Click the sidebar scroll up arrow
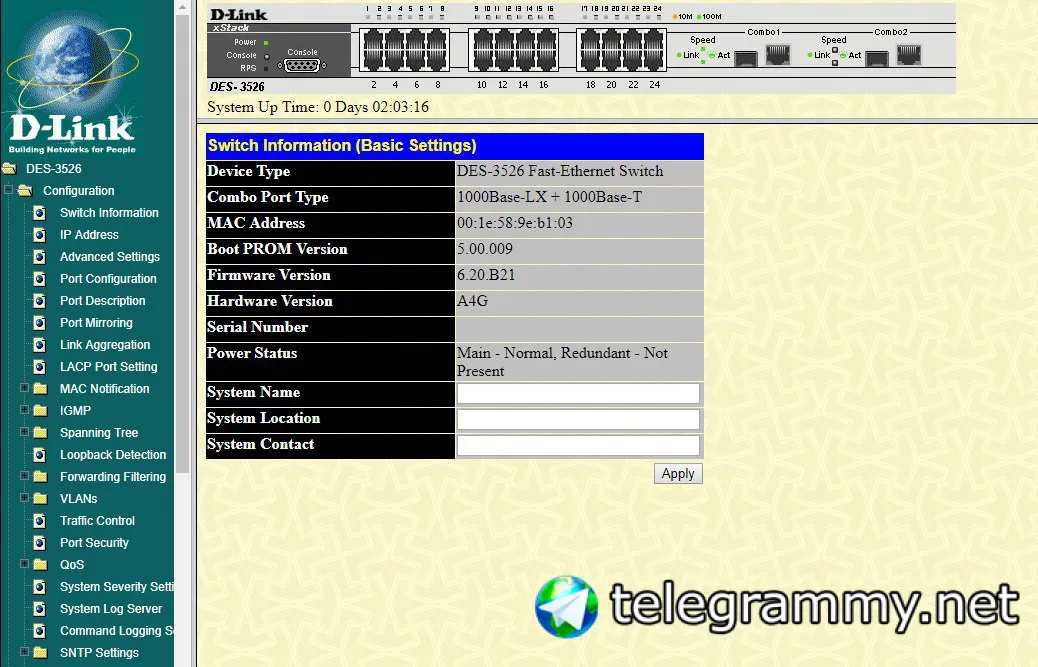This screenshot has width=1038, height=667. click(x=183, y=7)
